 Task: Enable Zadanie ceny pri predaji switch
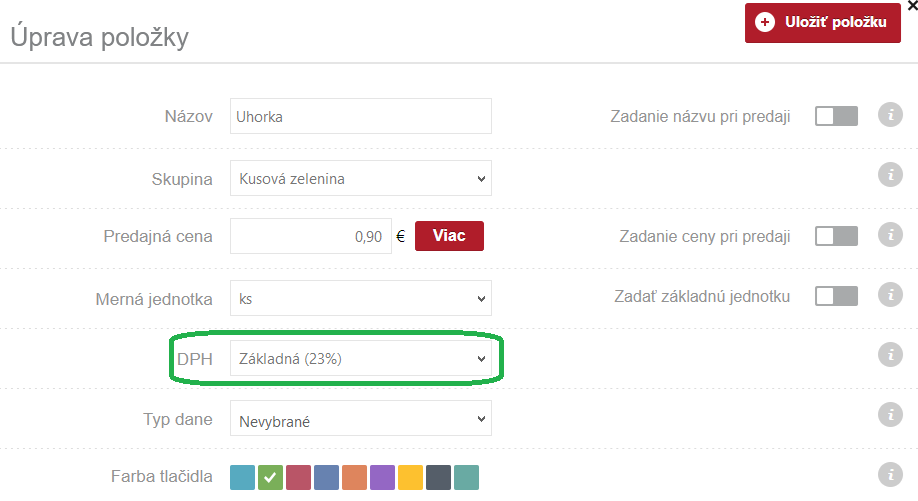pos(836,236)
